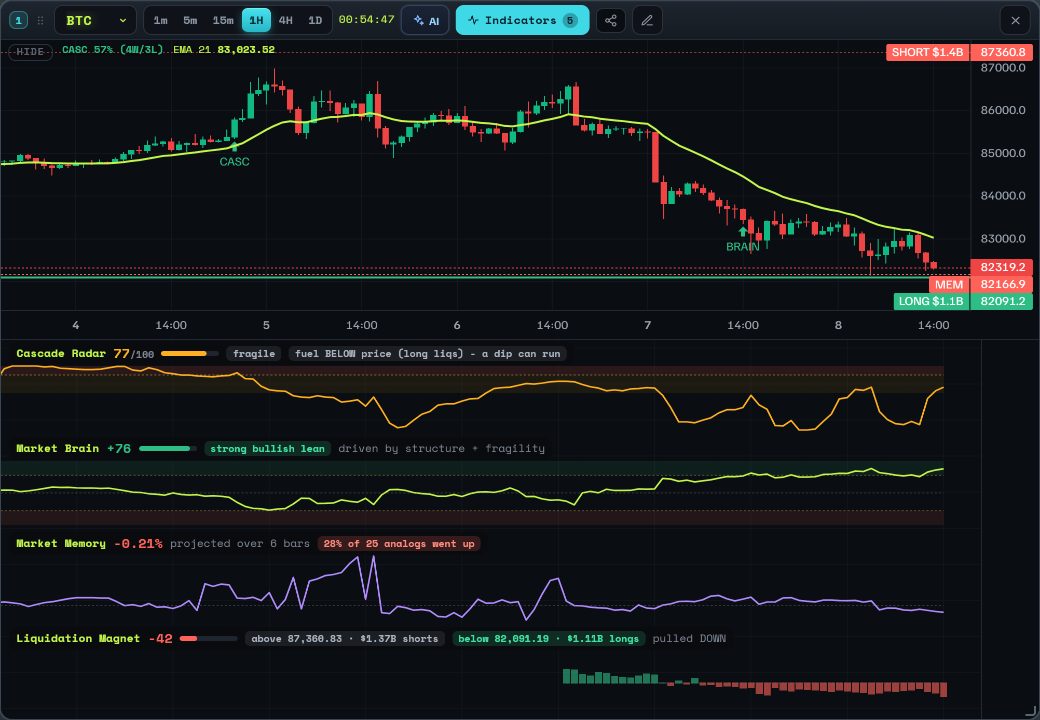Click the Market Brain green progress bar
Viewport: 1040px width, 720px height.
tap(168, 449)
